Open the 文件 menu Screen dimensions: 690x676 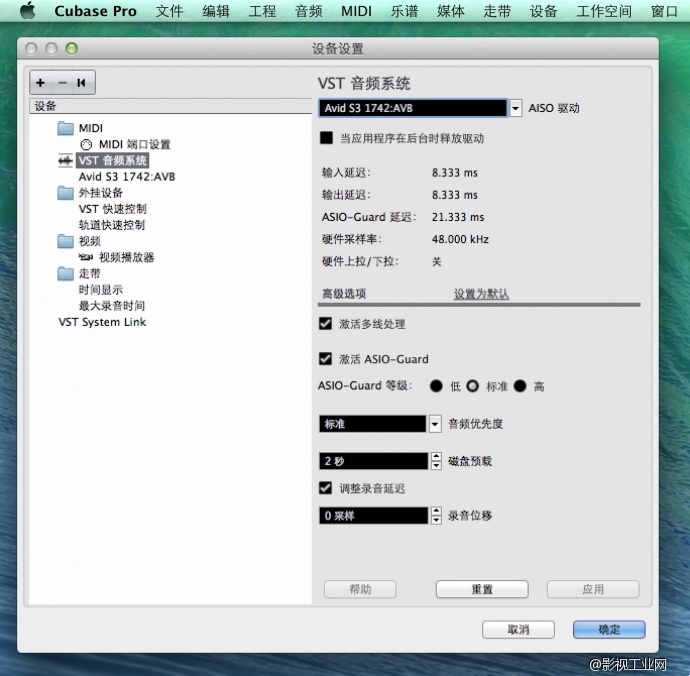(x=169, y=11)
